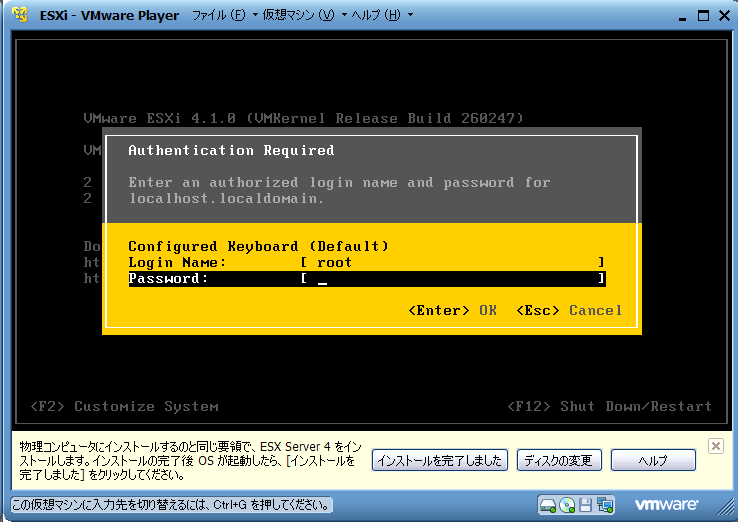Click the Ctrl+G status bar message
Screen dimensions: 738x522
pyautogui.click(x=171, y=505)
